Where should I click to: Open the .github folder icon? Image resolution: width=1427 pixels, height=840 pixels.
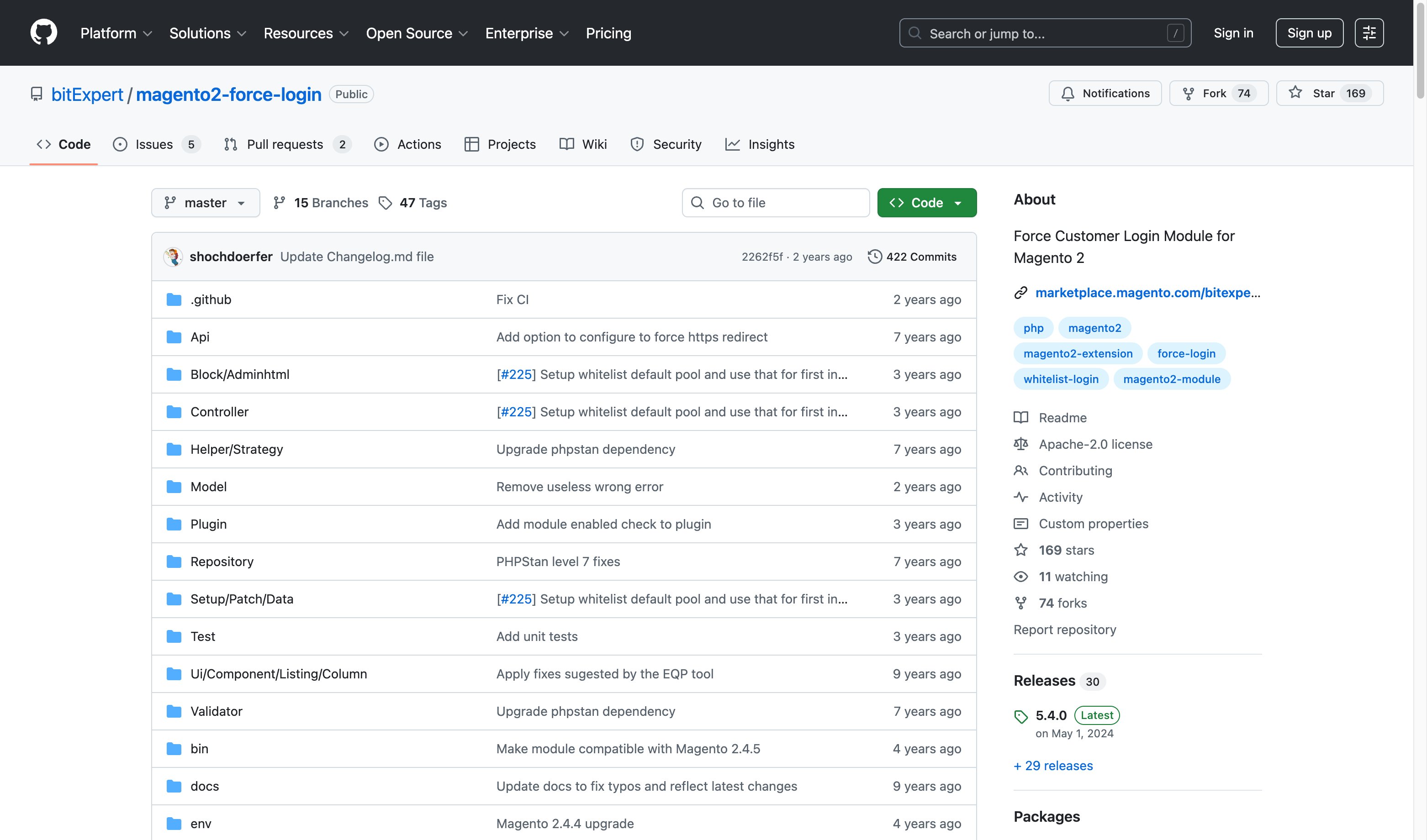[x=173, y=299]
